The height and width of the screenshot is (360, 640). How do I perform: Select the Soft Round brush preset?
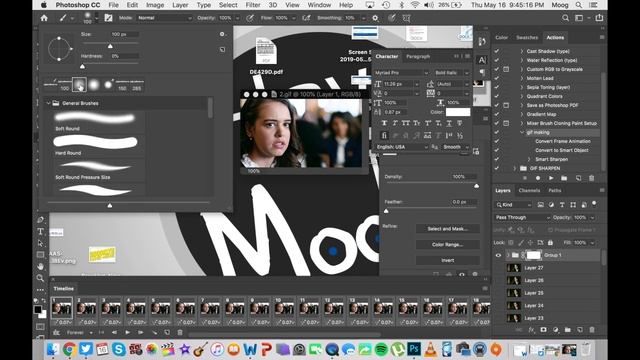pos(95,121)
